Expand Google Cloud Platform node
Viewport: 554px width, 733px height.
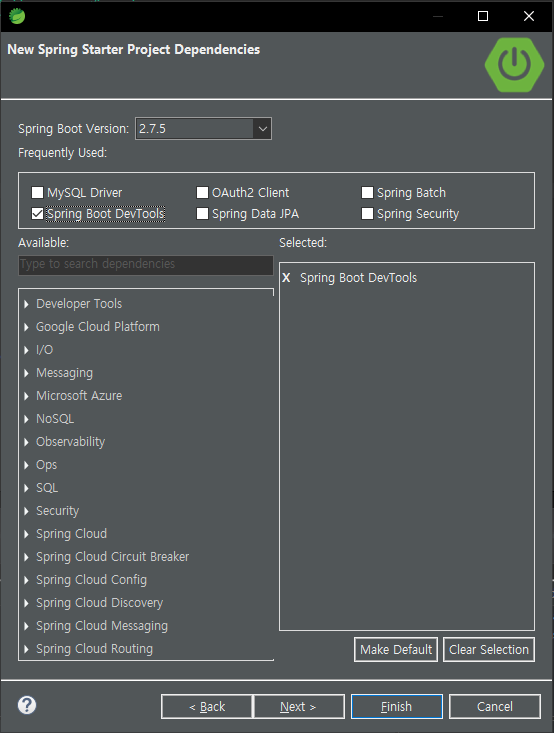(26, 327)
